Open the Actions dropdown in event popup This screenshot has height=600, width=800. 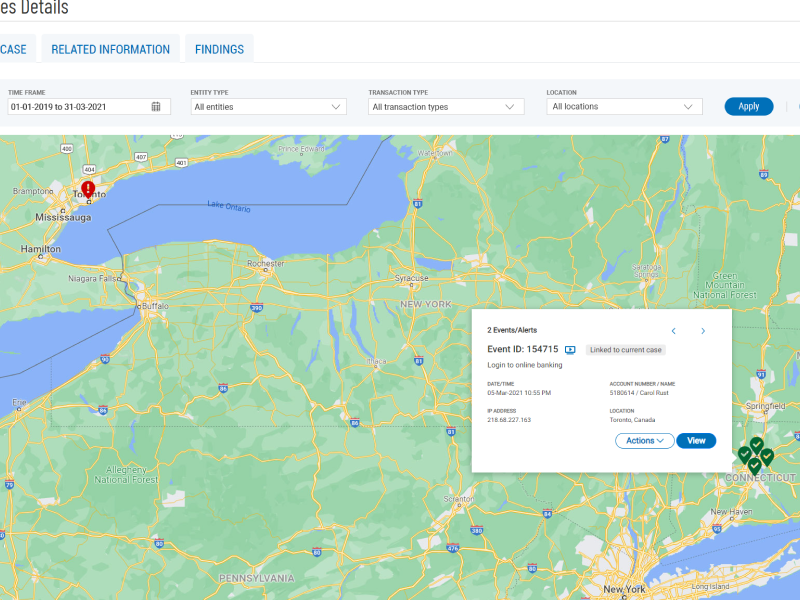(645, 441)
